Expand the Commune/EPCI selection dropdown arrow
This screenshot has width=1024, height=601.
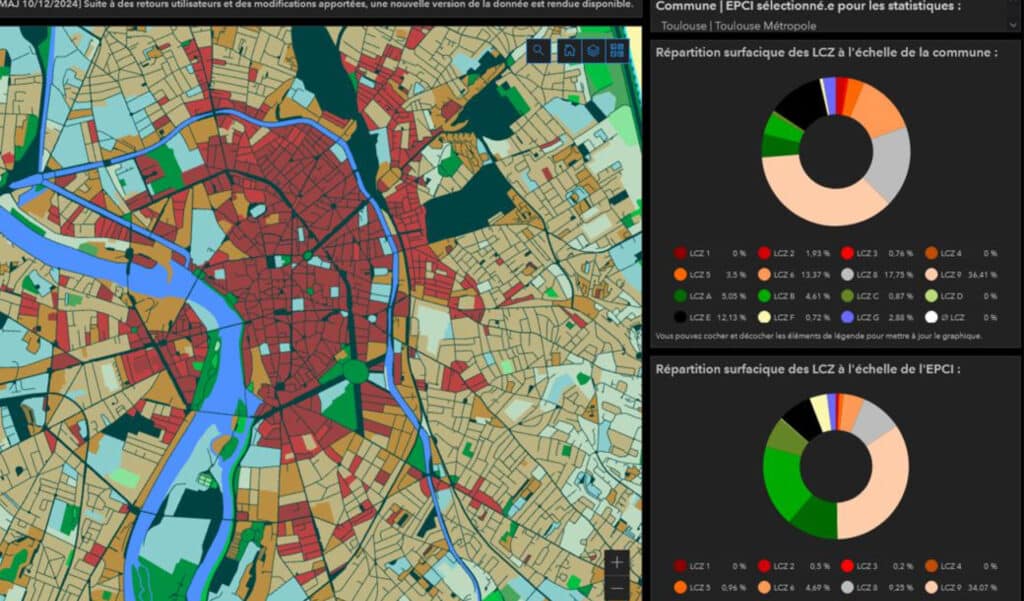pyautogui.click(x=1012, y=25)
